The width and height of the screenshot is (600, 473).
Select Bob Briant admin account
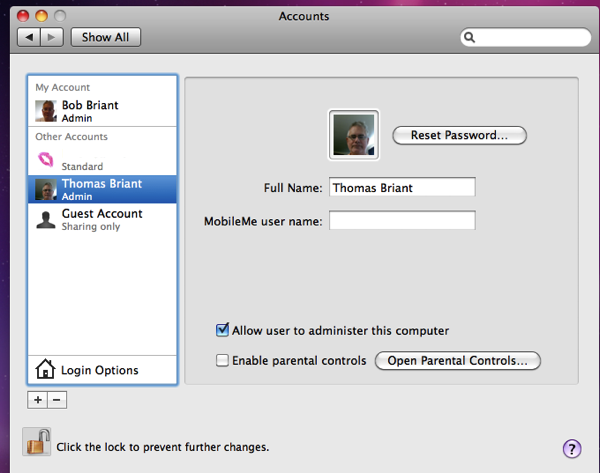[x=102, y=111]
